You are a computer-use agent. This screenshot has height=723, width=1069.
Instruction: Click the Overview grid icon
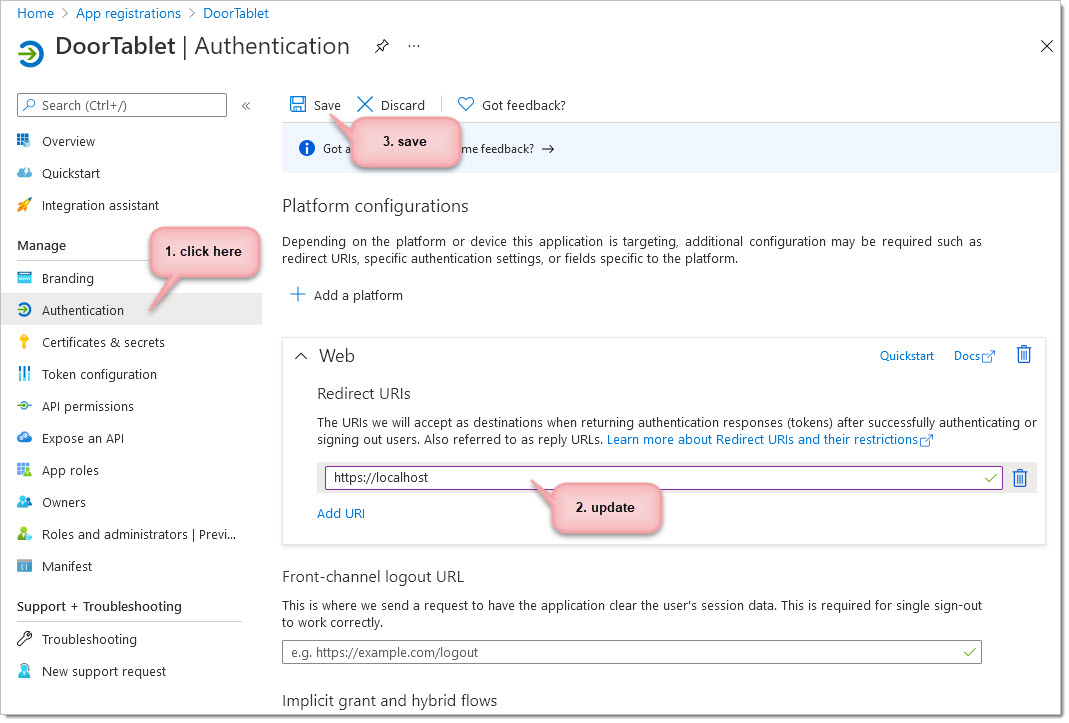[x=24, y=141]
